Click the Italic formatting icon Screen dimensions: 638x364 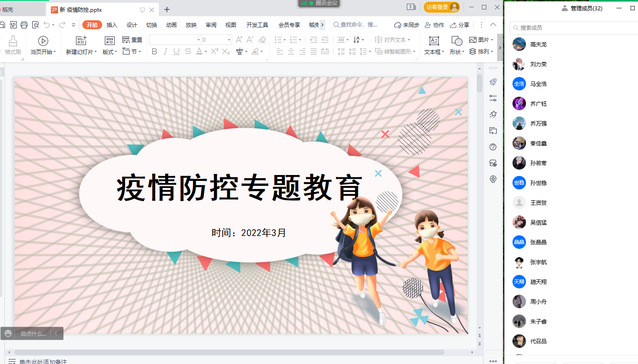tap(165, 52)
